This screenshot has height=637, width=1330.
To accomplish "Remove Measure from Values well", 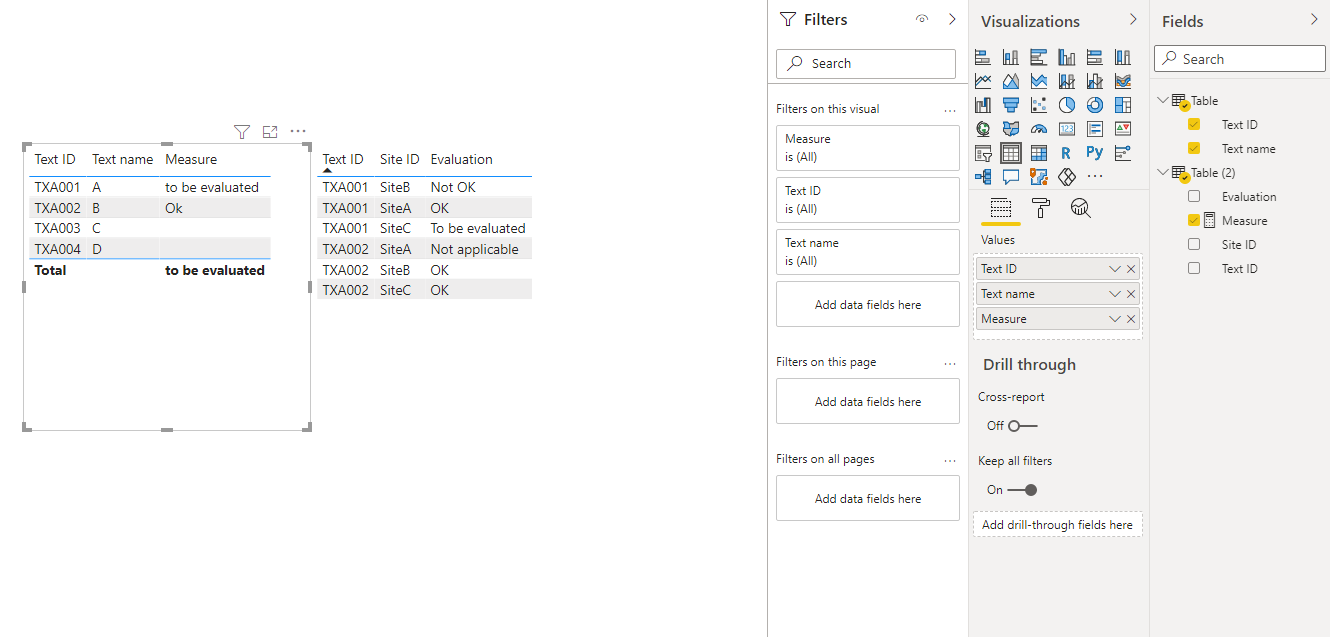I will [1131, 319].
